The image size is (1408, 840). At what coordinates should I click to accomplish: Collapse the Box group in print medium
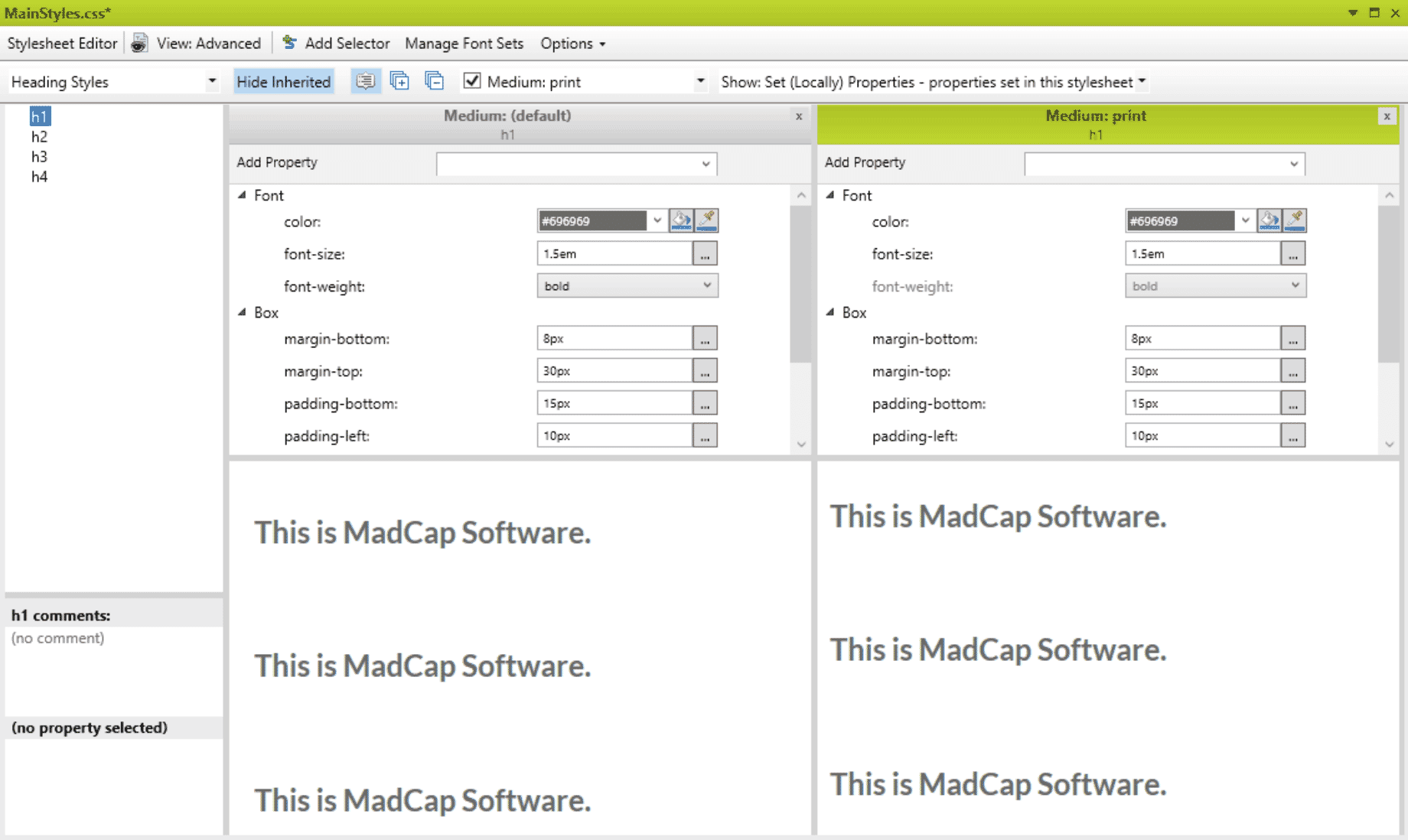pos(830,312)
